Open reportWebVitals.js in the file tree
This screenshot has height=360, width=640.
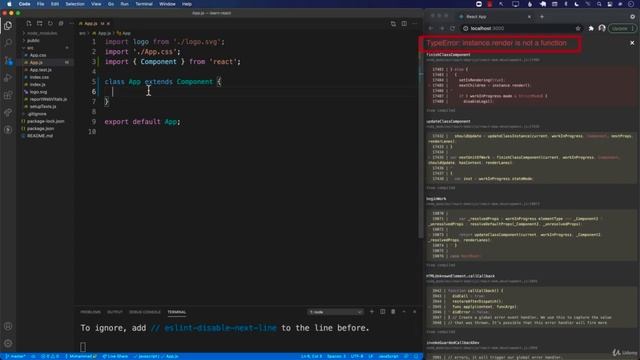coord(48,99)
